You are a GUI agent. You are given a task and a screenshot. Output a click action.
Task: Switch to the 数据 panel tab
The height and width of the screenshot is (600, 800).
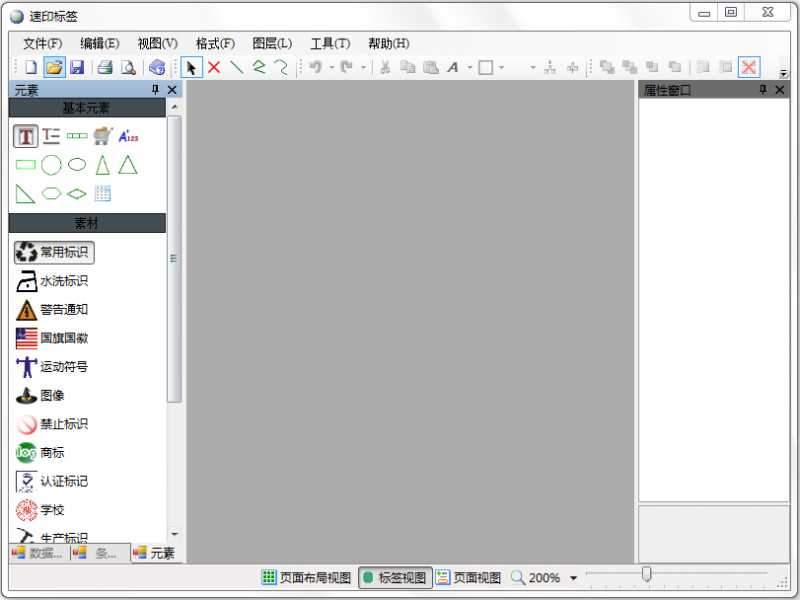click(x=38, y=553)
